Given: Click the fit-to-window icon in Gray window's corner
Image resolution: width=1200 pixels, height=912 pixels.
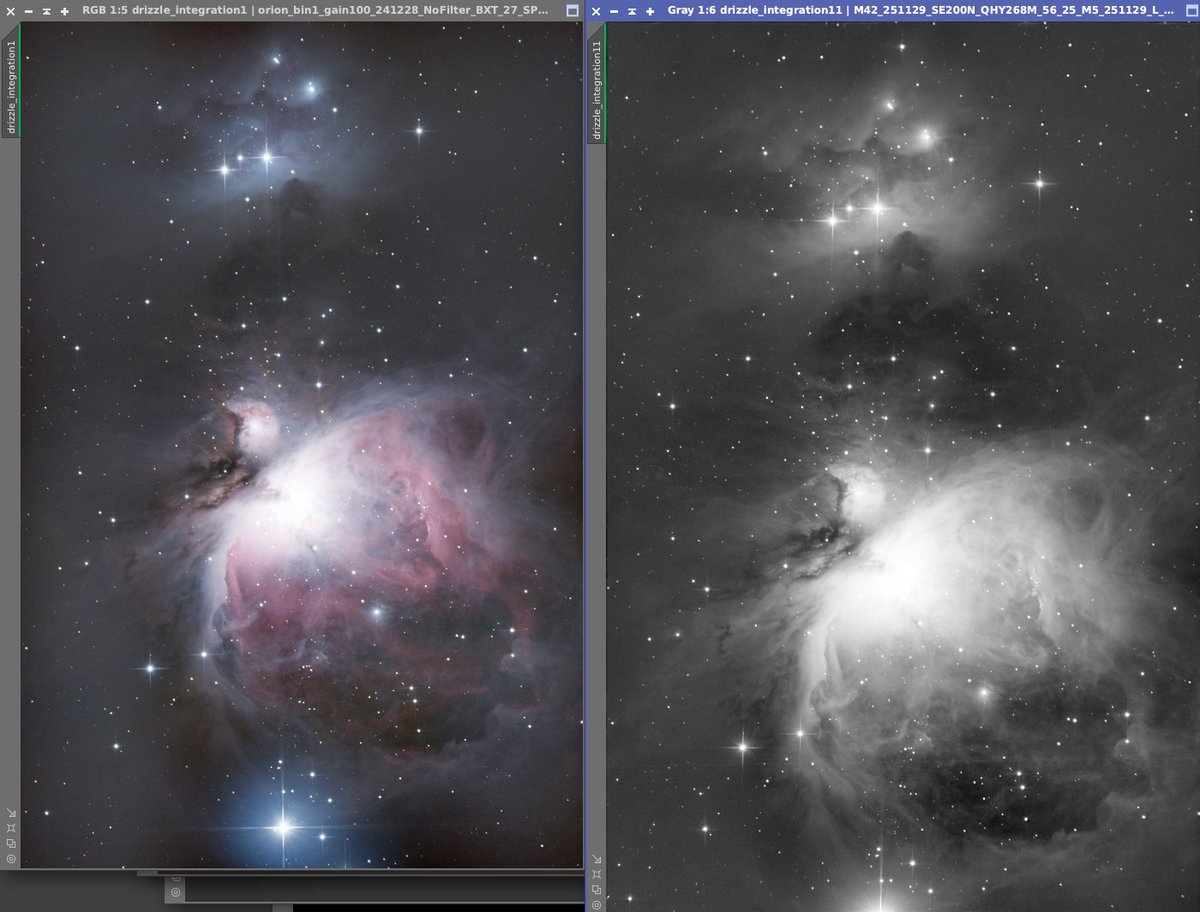Looking at the screenshot, I should point(597,874).
